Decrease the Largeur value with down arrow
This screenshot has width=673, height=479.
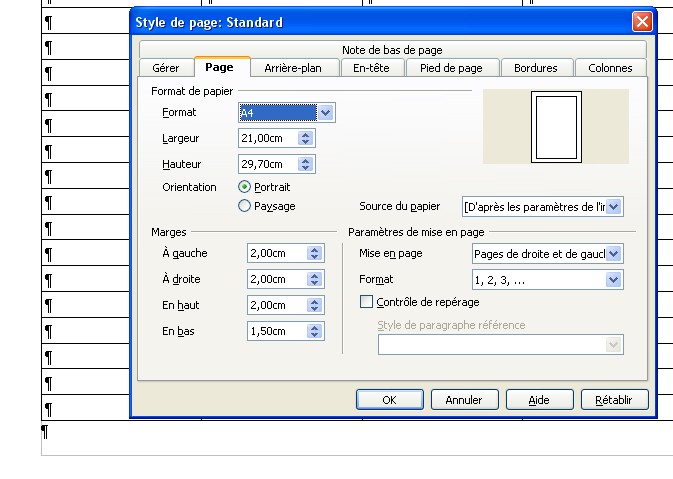(x=306, y=142)
